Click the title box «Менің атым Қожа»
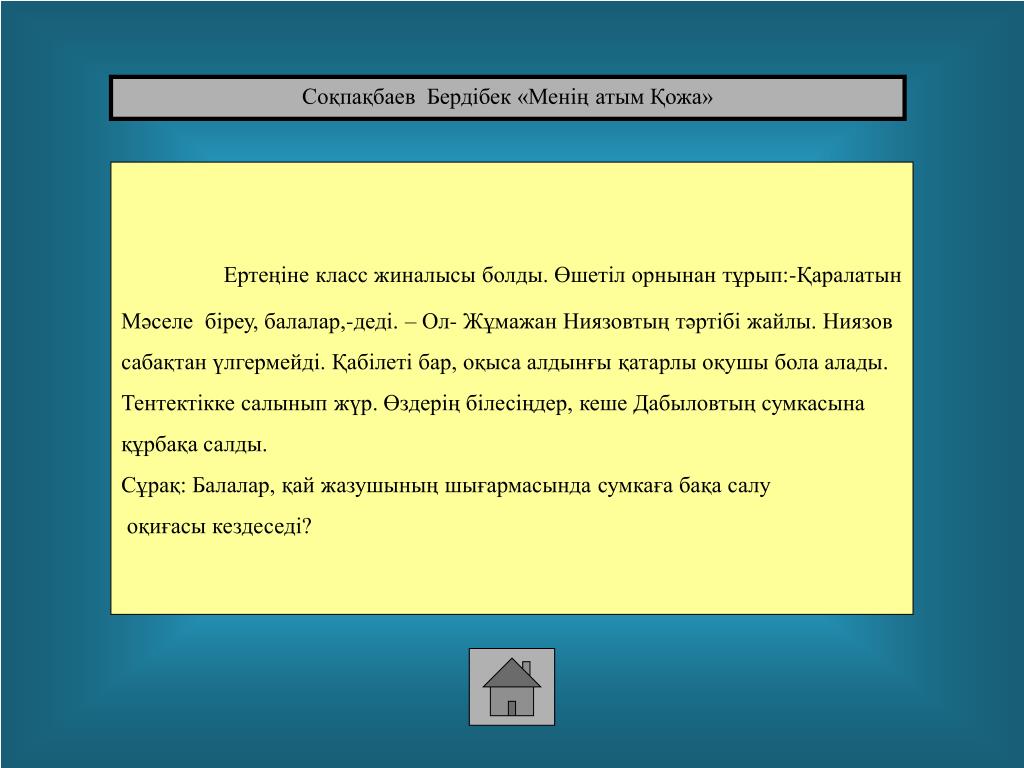1024x768 pixels. tap(507, 98)
